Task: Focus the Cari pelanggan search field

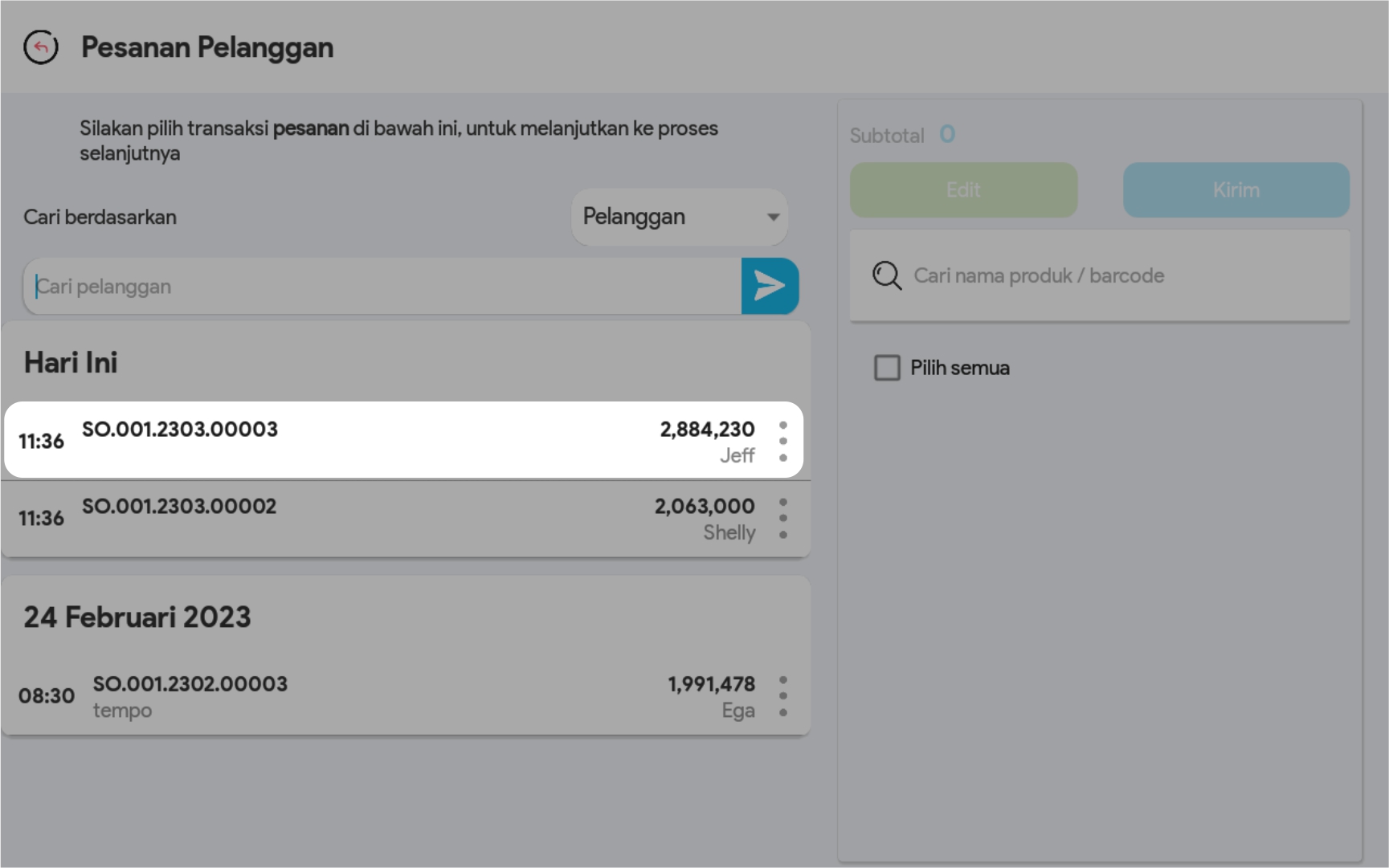Action: tap(382, 287)
